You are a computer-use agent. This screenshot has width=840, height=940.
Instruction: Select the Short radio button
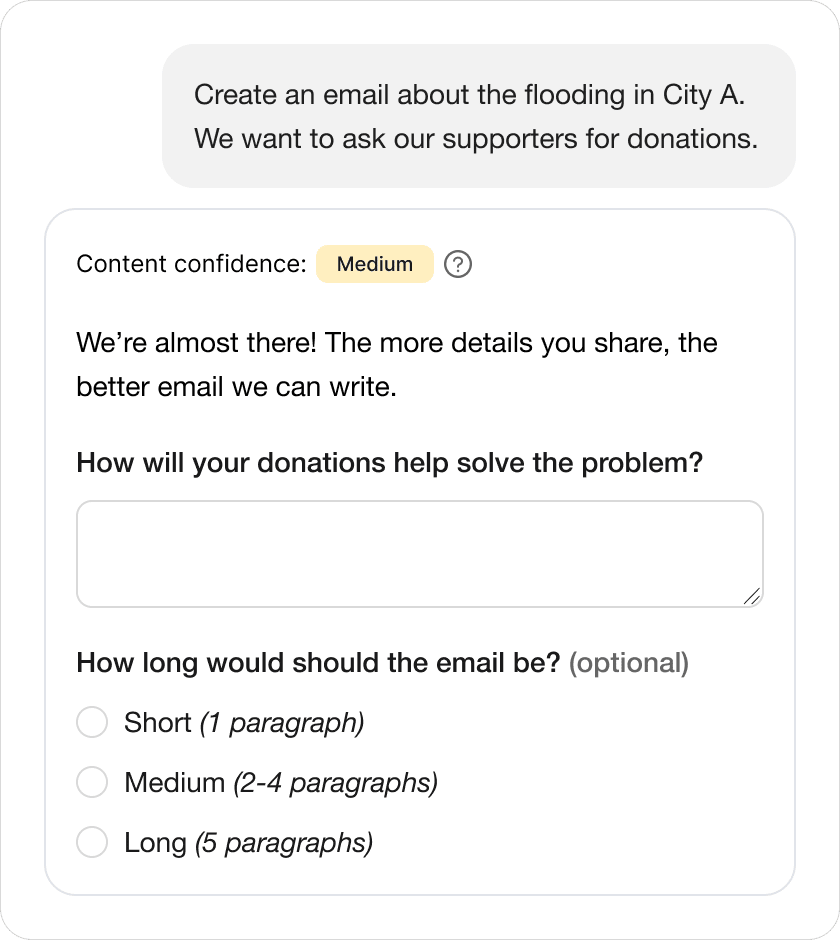click(92, 722)
